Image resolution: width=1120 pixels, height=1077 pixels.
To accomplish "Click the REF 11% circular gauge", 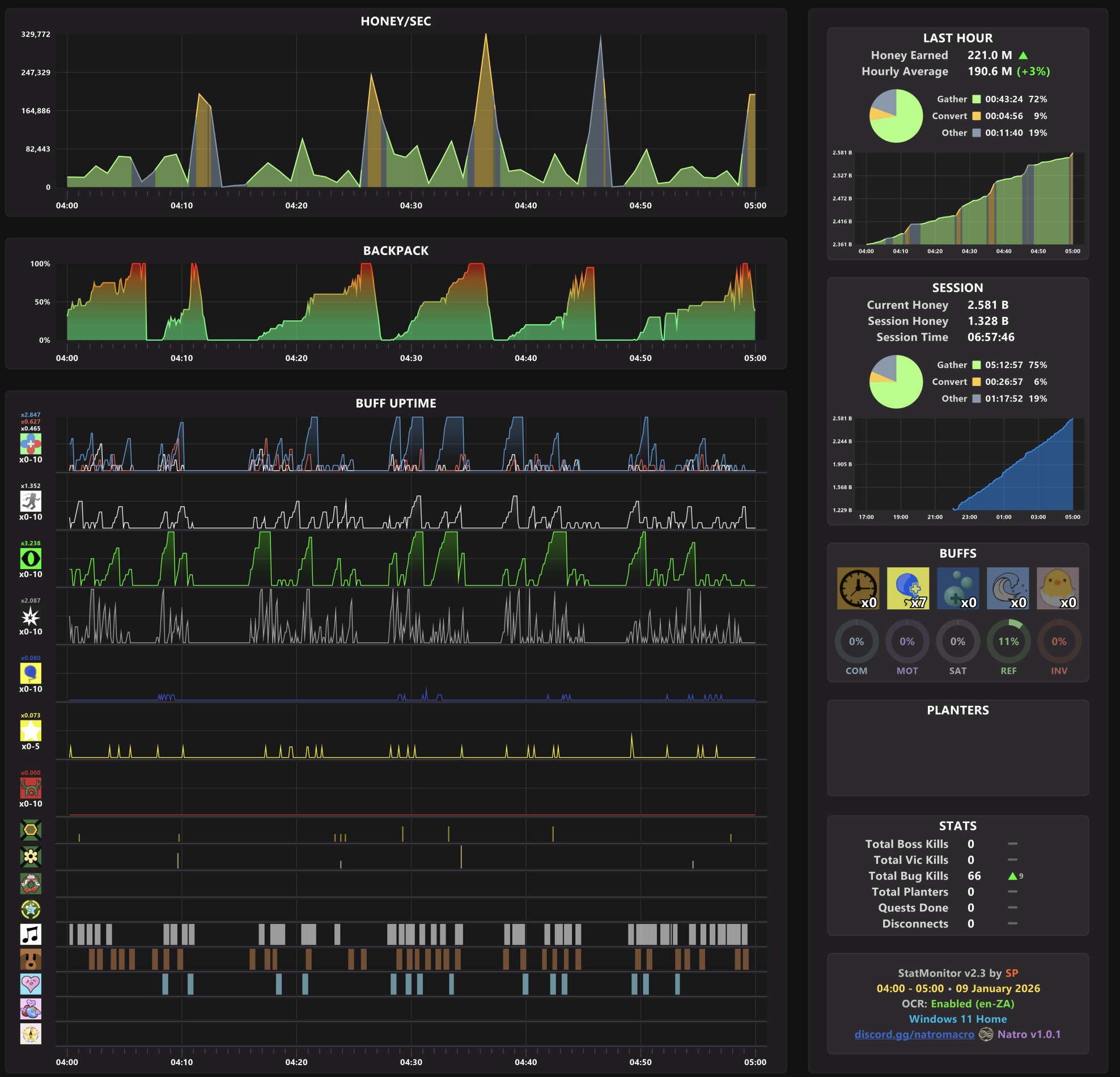I will (1008, 642).
